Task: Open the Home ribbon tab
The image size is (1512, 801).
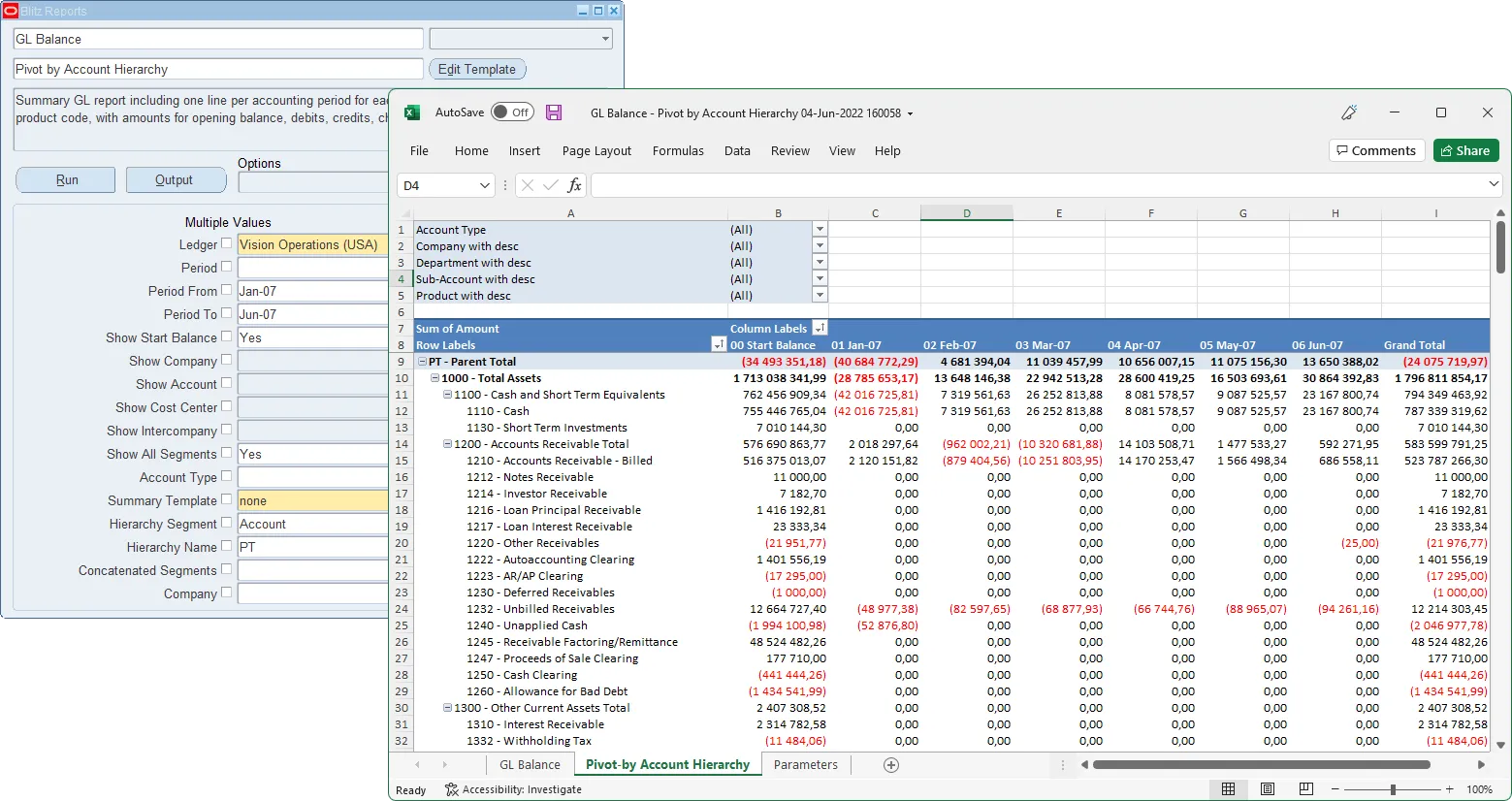Action: click(471, 151)
